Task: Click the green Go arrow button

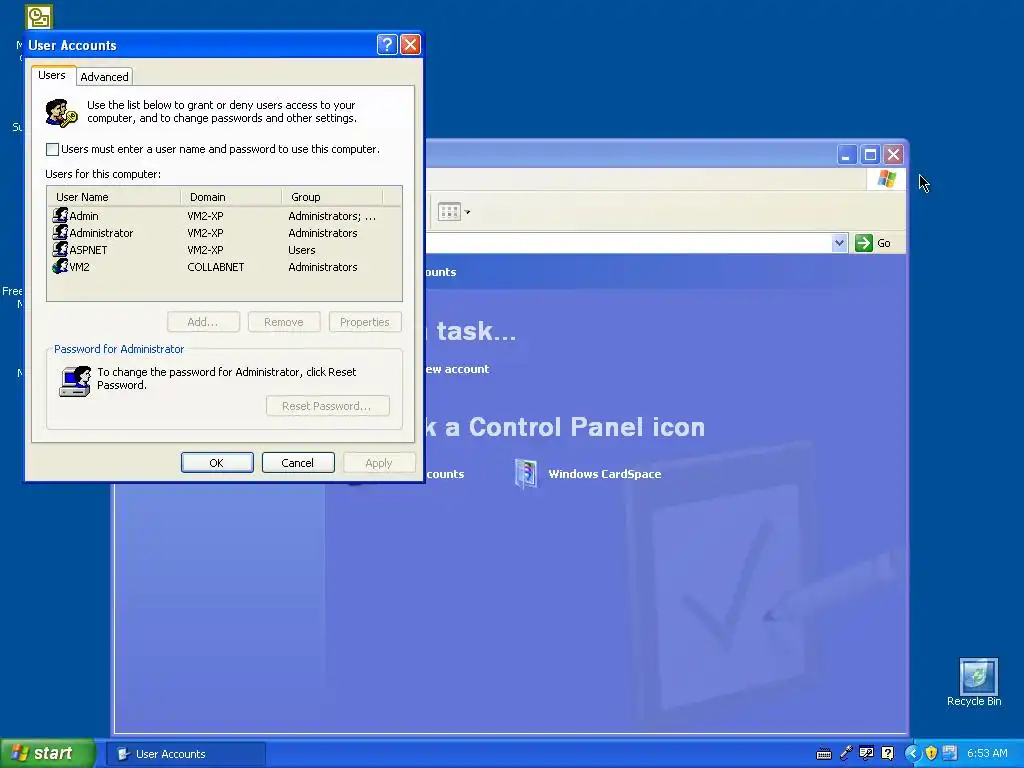Action: point(863,243)
